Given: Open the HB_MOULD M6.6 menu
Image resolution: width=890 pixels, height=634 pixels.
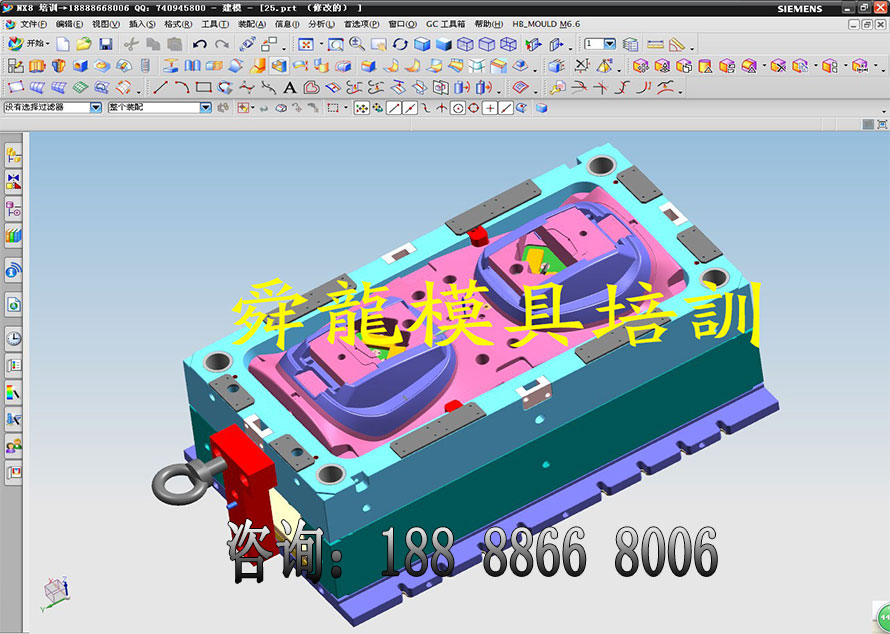Looking at the screenshot, I should point(545,23).
